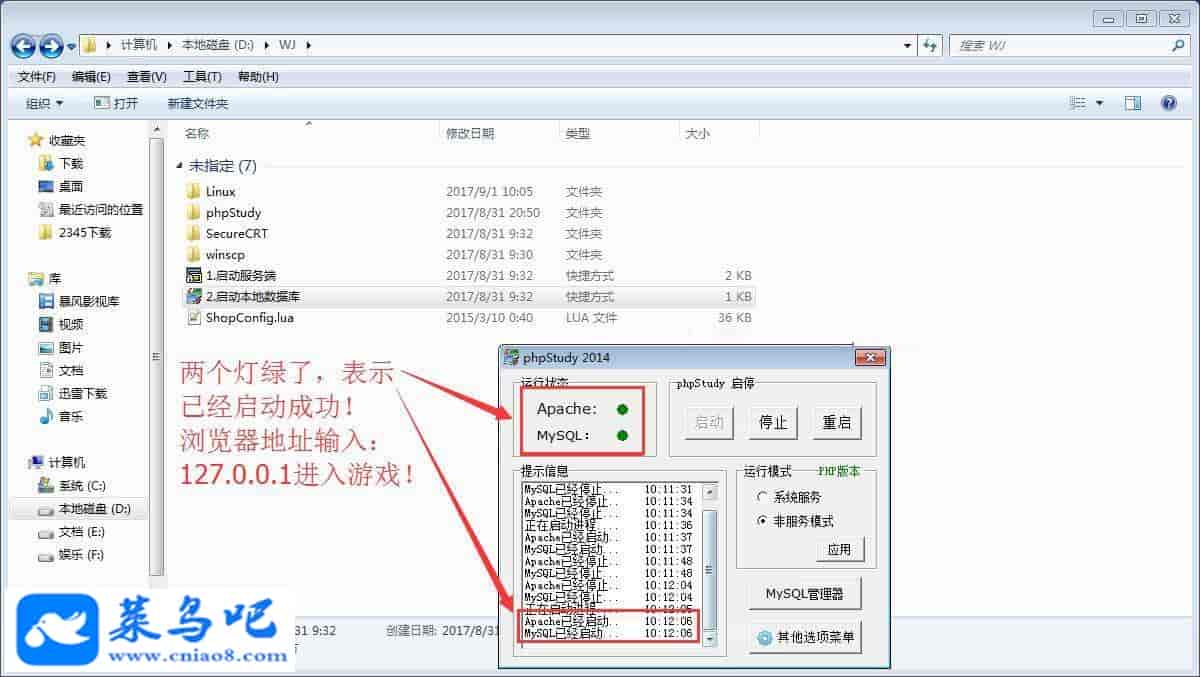
Task: Click the search magnifier icon
Action: (x=1177, y=45)
